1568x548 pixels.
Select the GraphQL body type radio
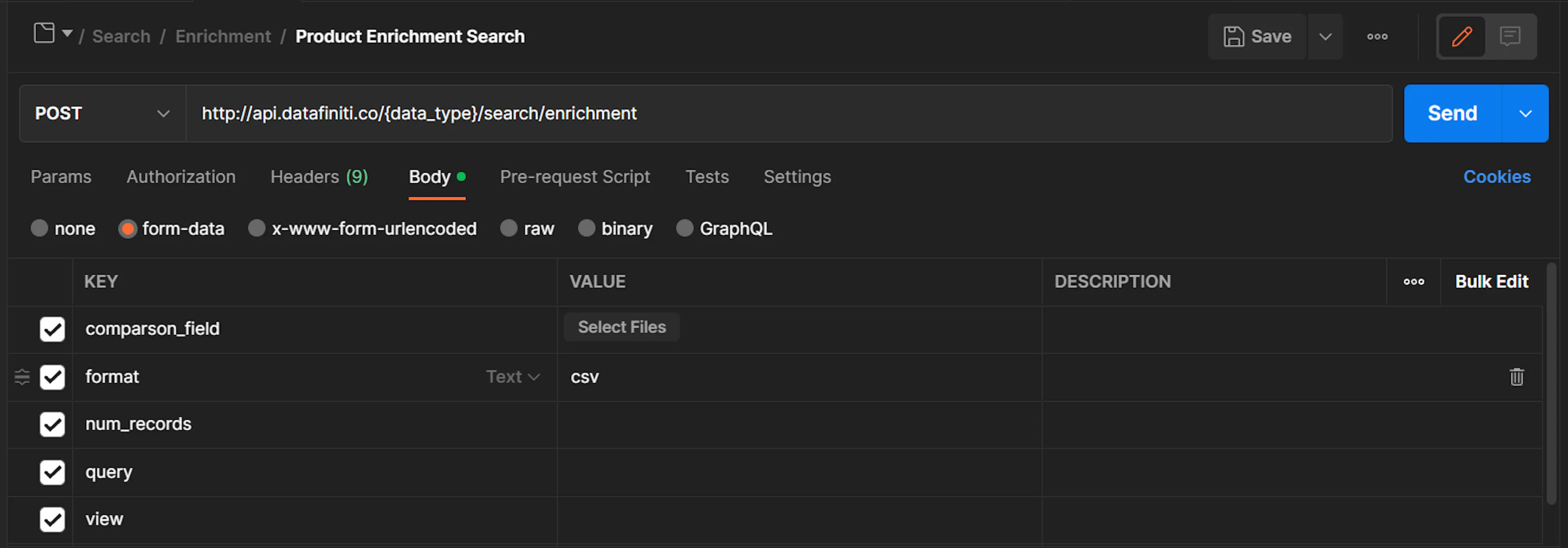[685, 229]
